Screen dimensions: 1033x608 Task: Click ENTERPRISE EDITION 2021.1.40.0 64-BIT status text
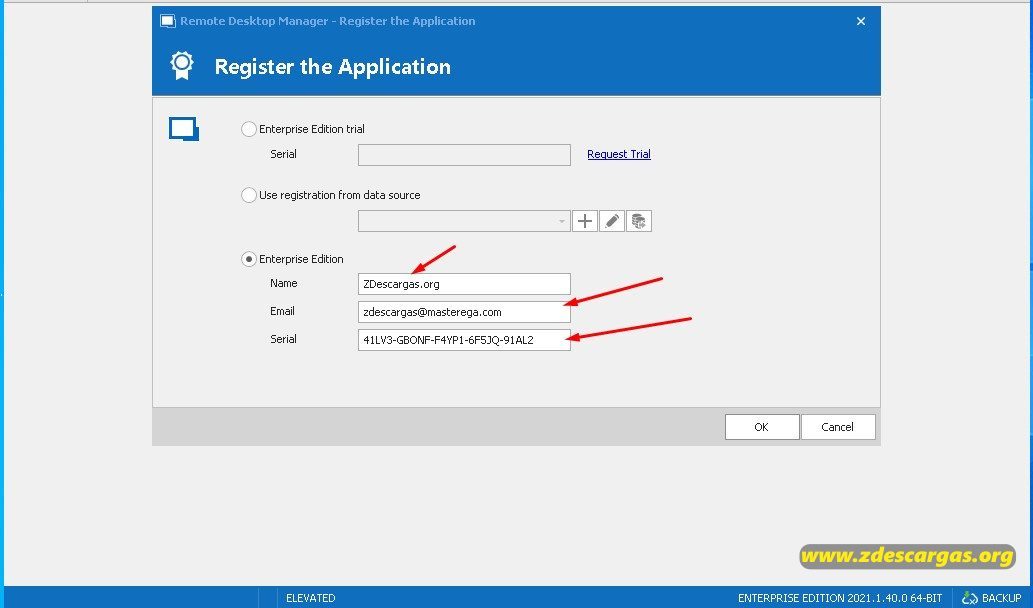[x=840, y=598]
